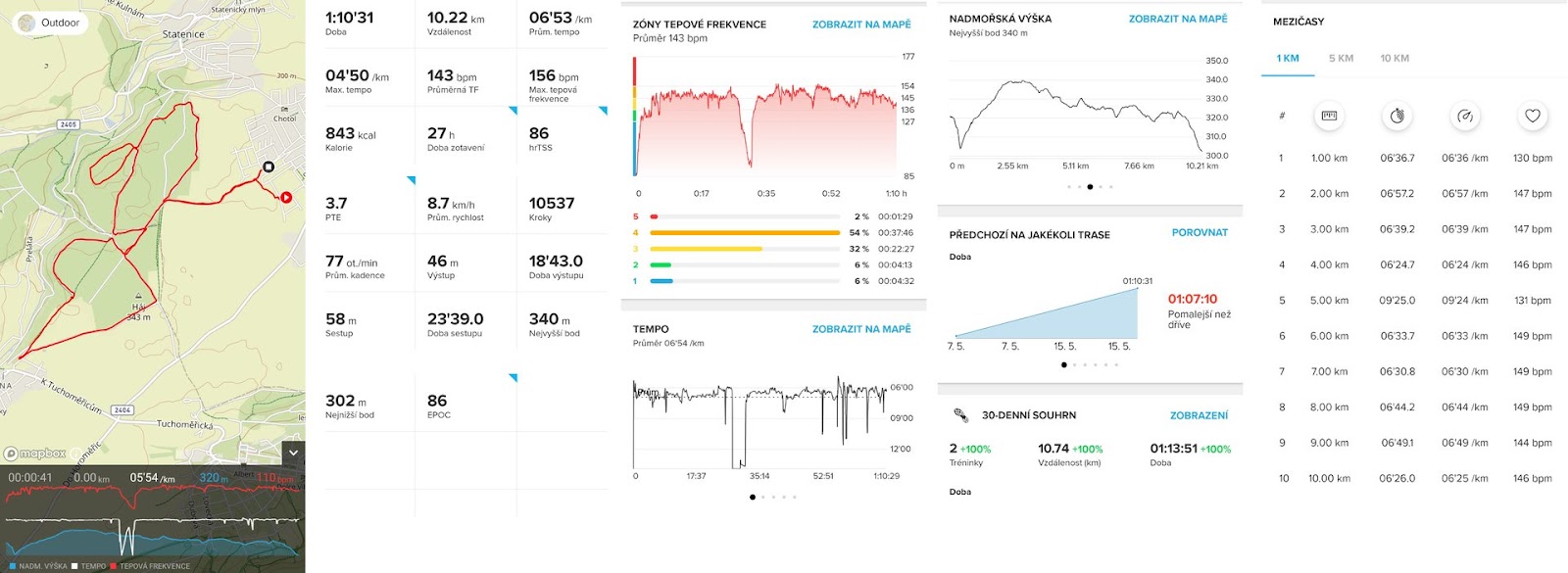The image size is (1568, 573).
Task: Click the Outdoor map style button
Action: (49, 23)
